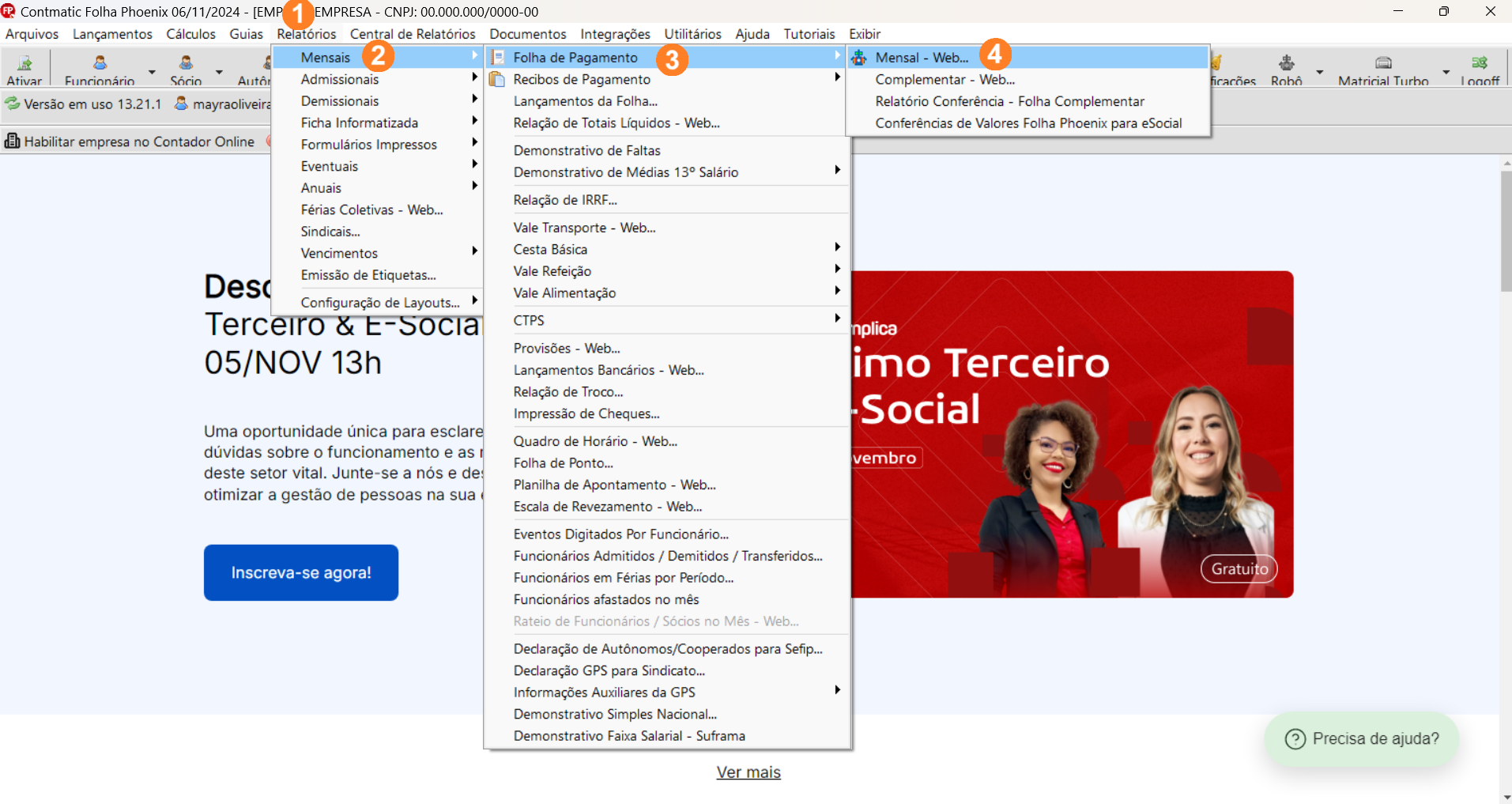Choose Férias Coletivas - Web... entry
This screenshot has height=804, width=1512.
pyautogui.click(x=377, y=209)
